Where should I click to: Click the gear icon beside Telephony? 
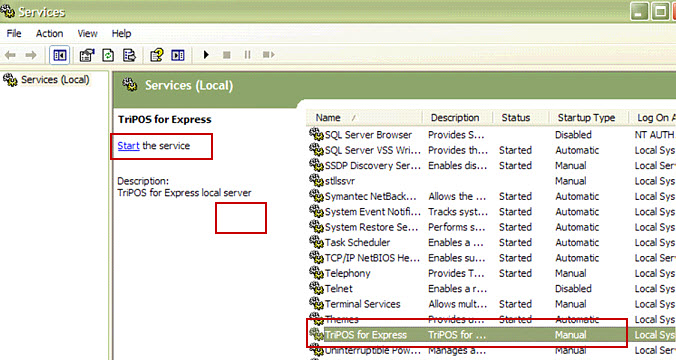316,273
